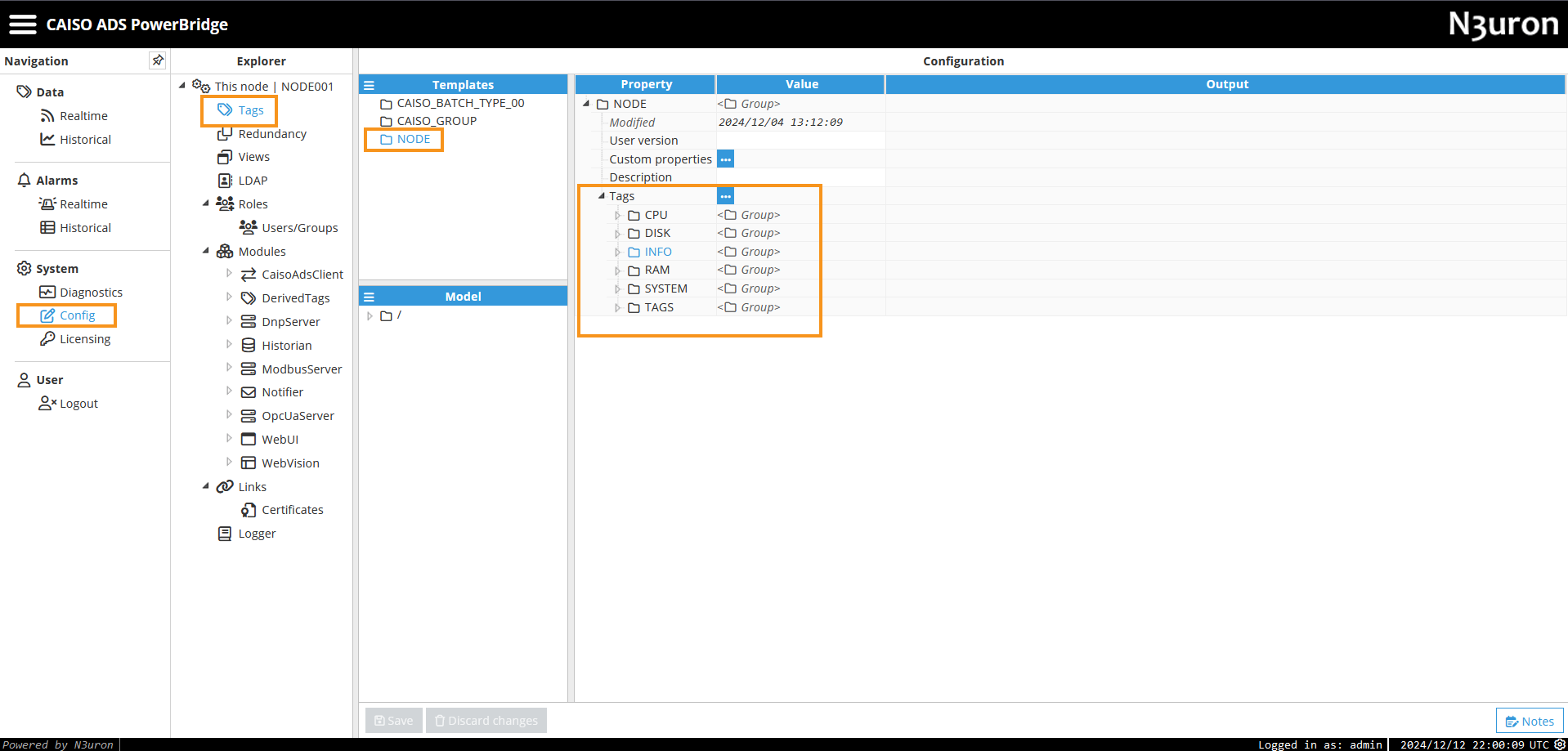Click the DnpServer module icon
The height and width of the screenshot is (751, 1568).
[x=249, y=322]
